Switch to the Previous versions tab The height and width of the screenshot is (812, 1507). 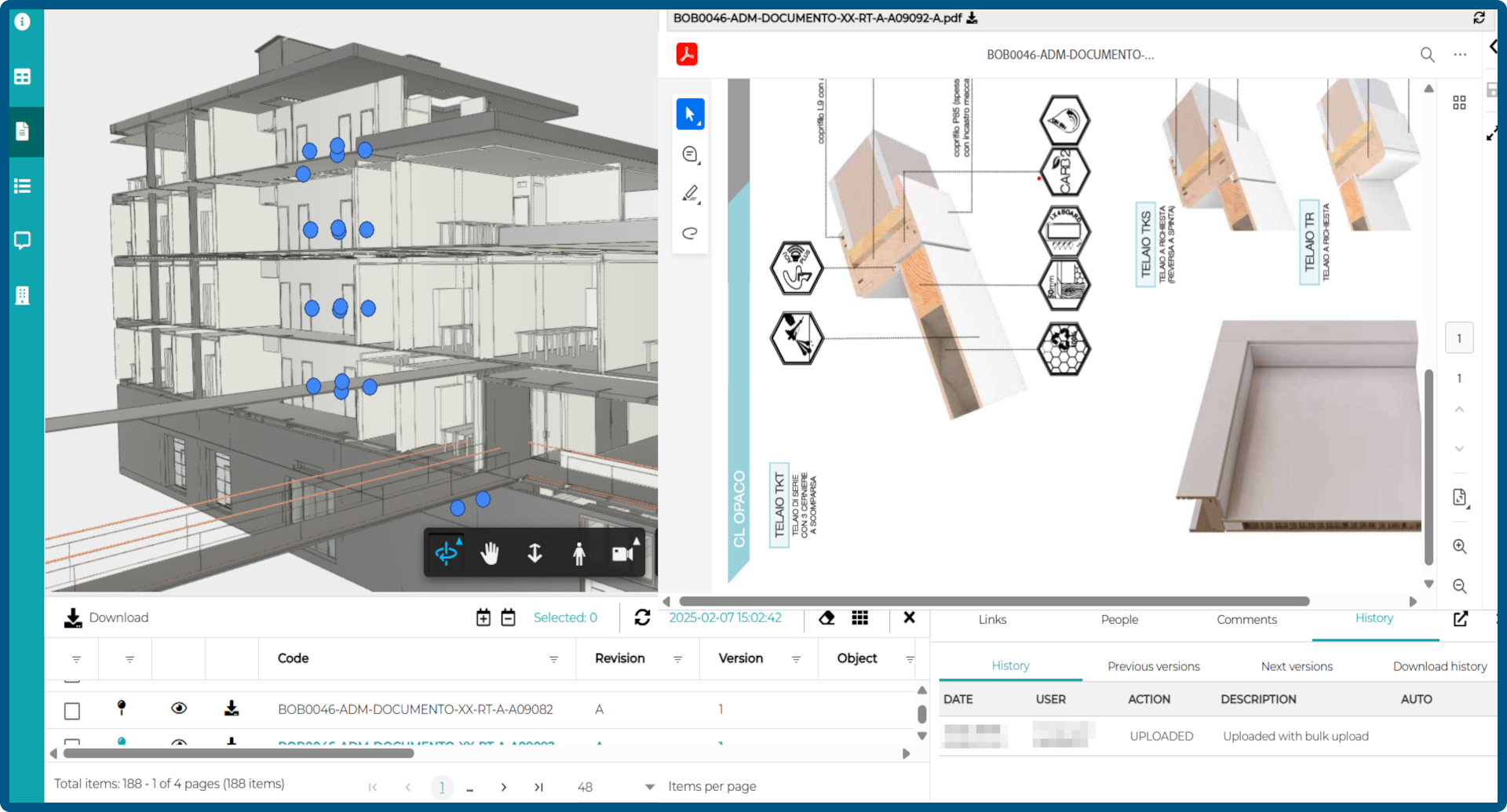coord(1153,666)
